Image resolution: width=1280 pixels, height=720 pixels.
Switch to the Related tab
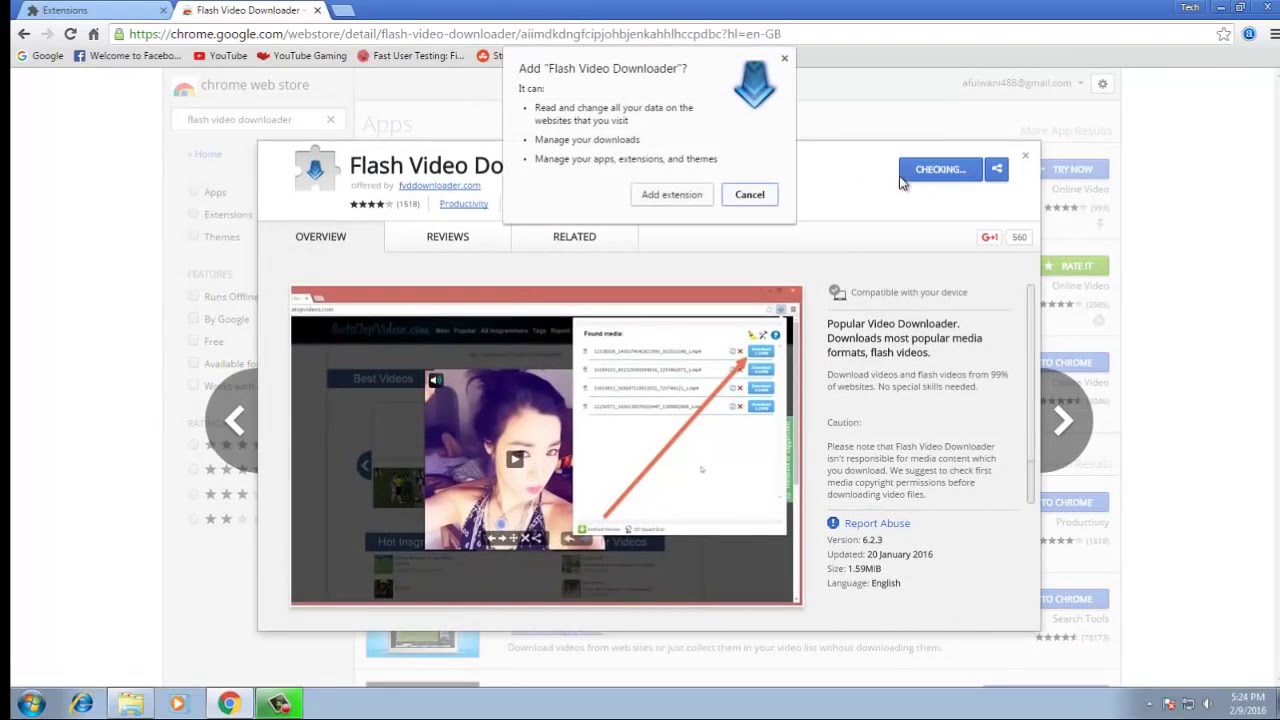pyautogui.click(x=574, y=237)
